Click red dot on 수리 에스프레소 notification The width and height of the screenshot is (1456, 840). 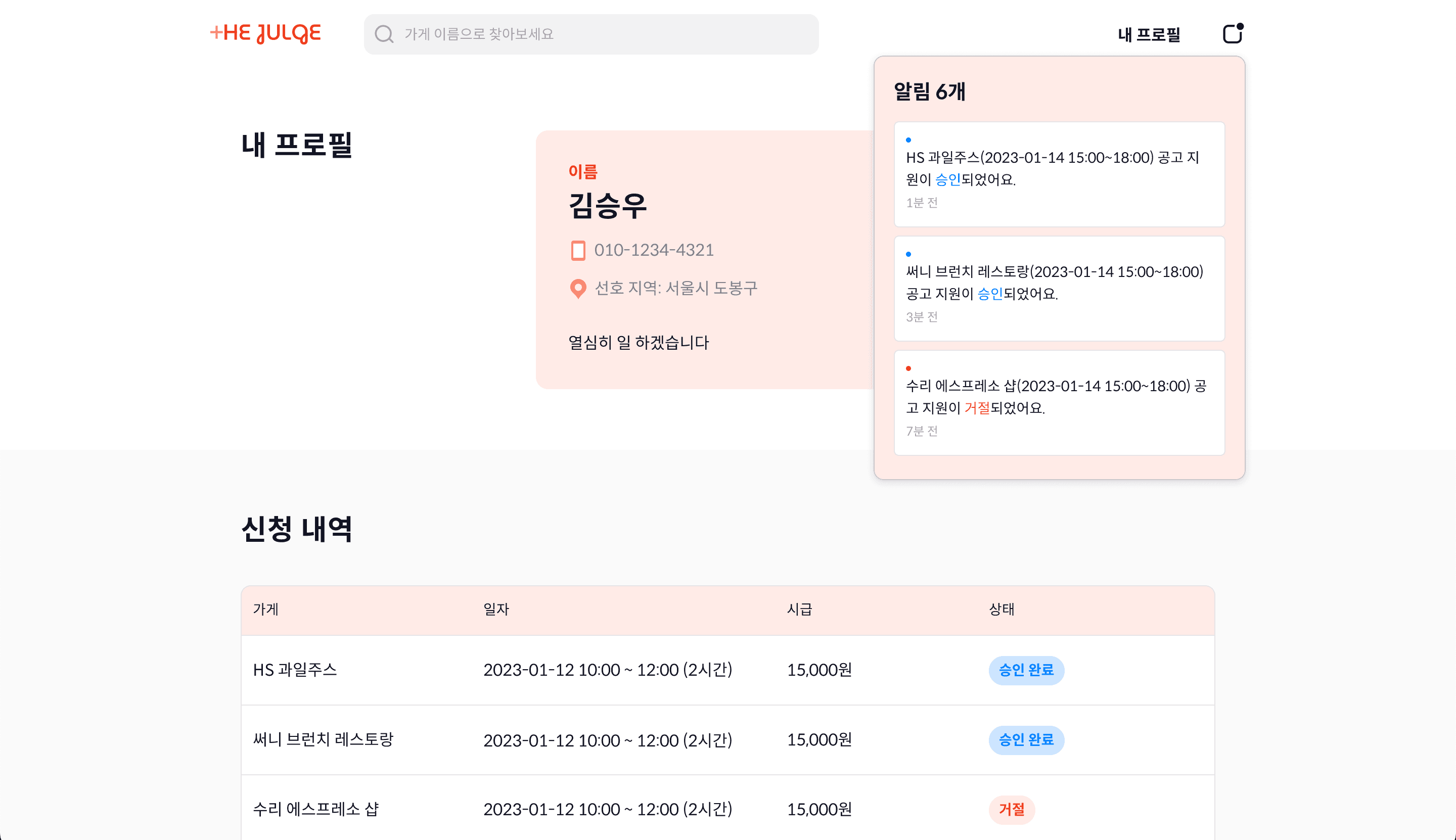click(908, 368)
